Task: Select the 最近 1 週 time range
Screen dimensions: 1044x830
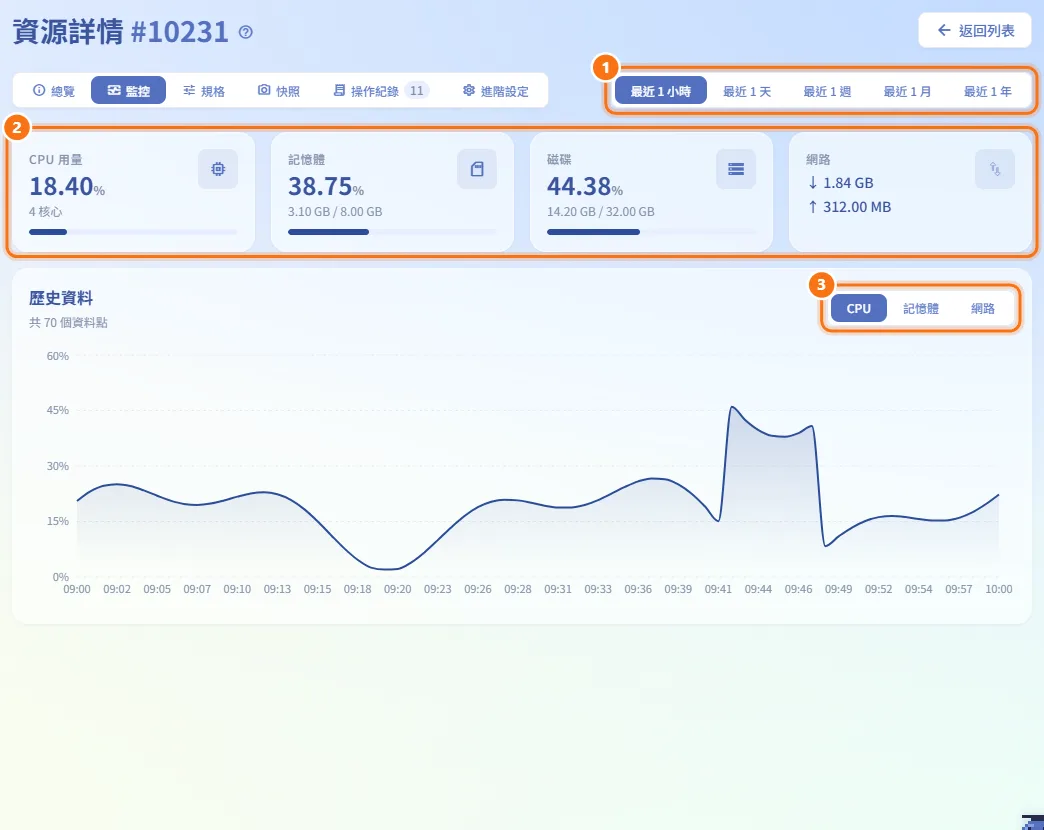Action: [828, 91]
